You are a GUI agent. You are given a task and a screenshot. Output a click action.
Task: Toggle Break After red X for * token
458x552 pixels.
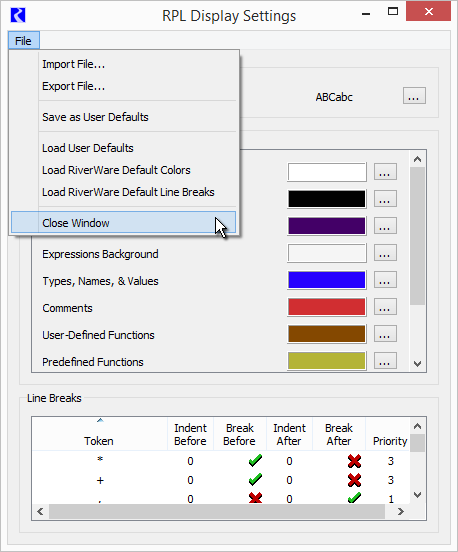(x=354, y=461)
